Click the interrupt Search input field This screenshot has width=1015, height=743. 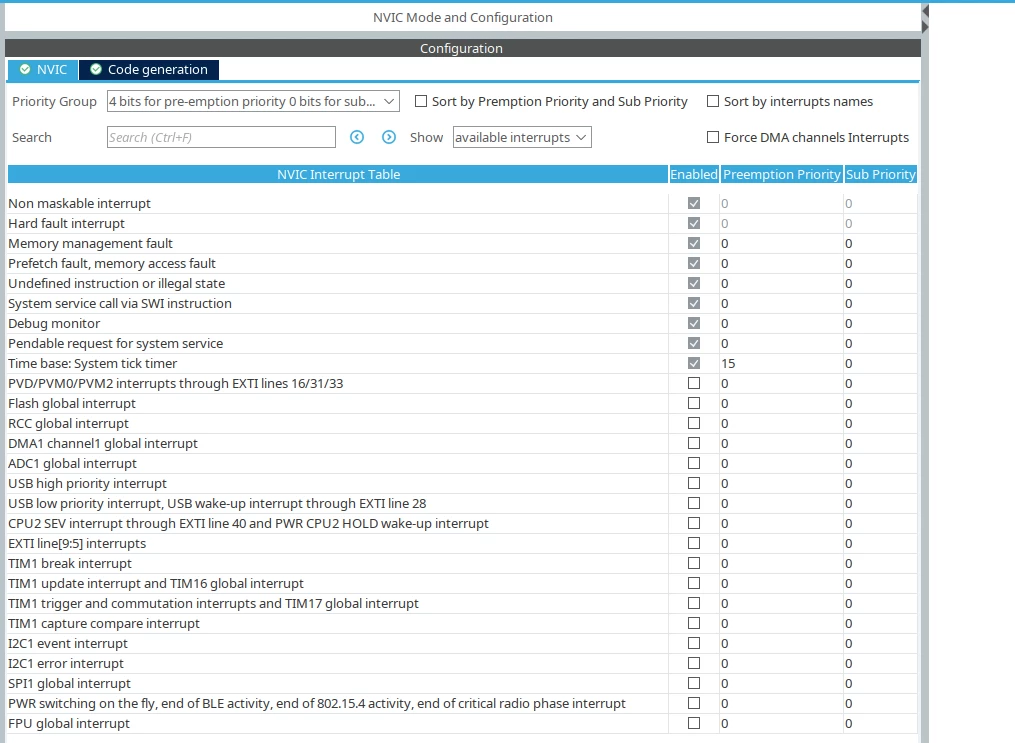click(x=221, y=137)
